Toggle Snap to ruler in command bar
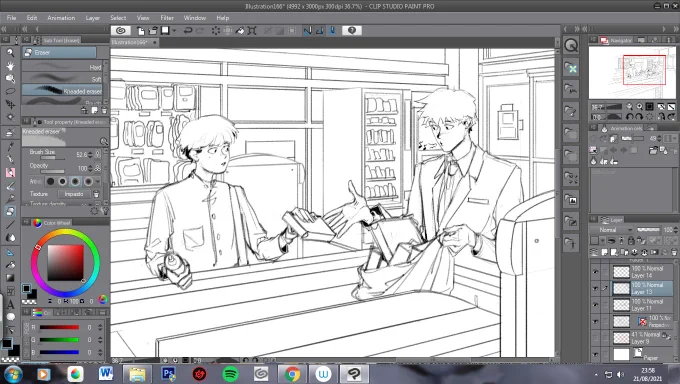Screen dimensions: 680x384 click(x=307, y=30)
